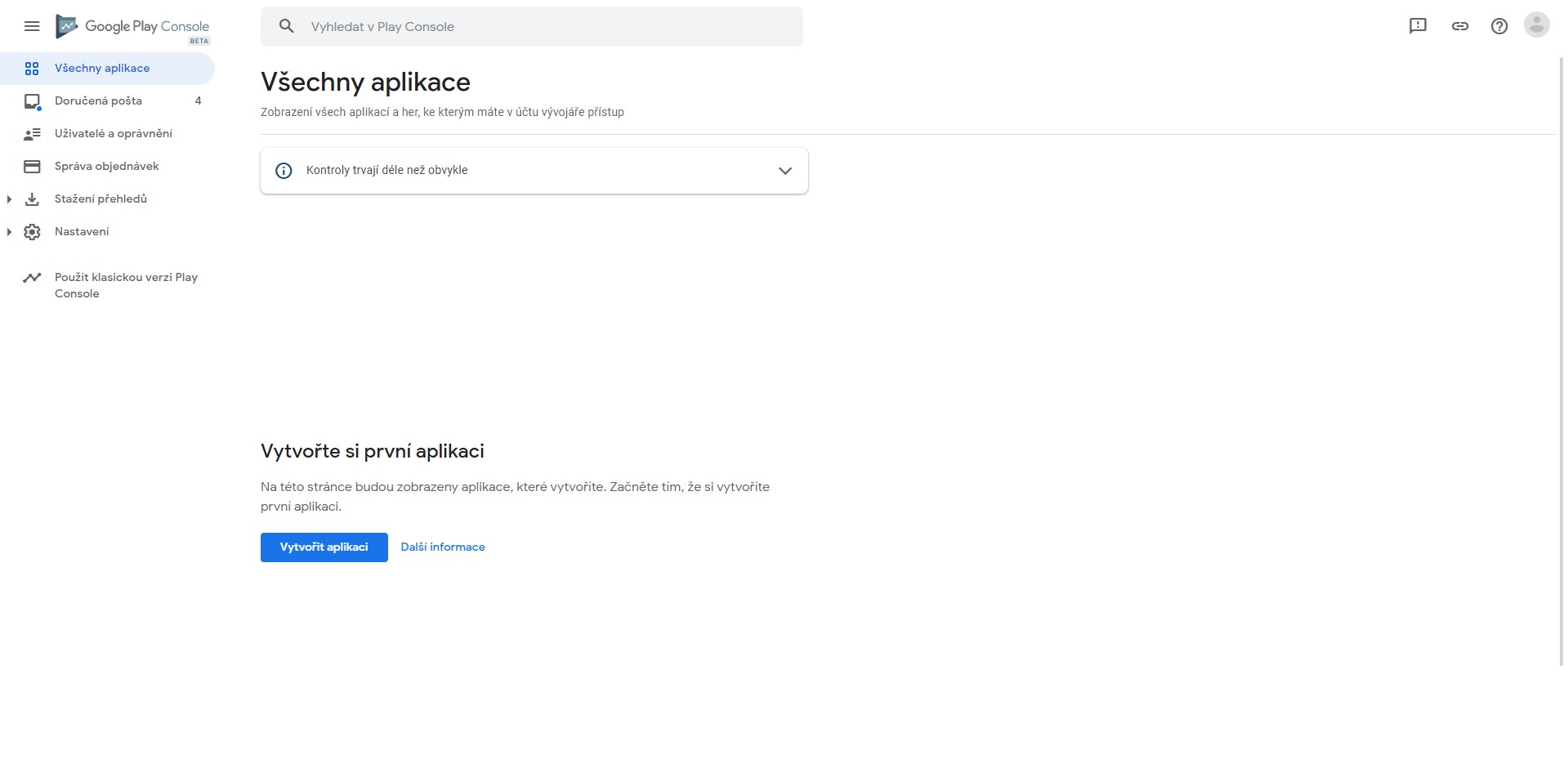Select Všechny aplikace in sidebar
The image size is (1568, 764).
[102, 69]
